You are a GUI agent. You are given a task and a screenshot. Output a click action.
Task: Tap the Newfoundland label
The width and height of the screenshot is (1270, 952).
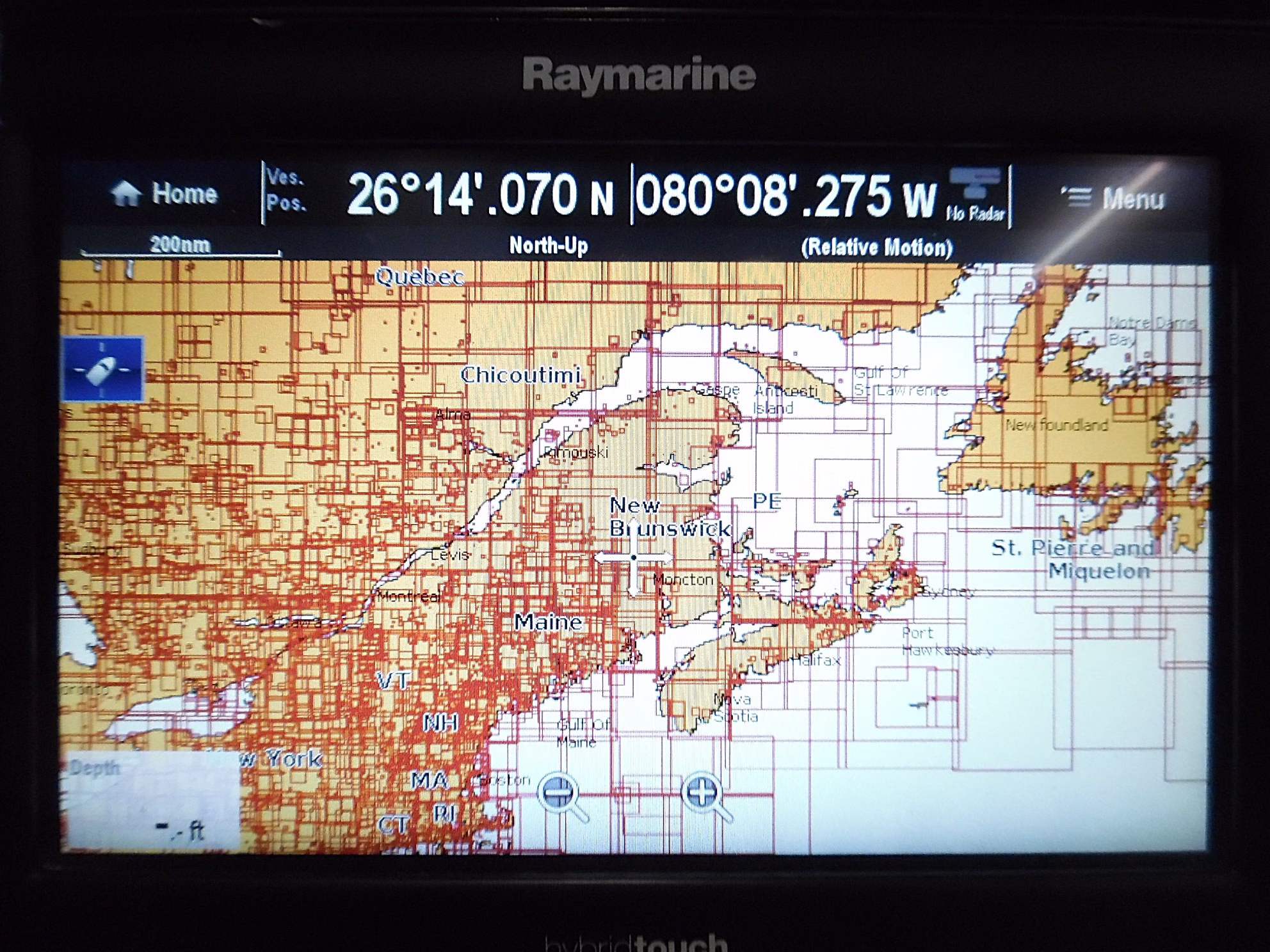[1056, 425]
